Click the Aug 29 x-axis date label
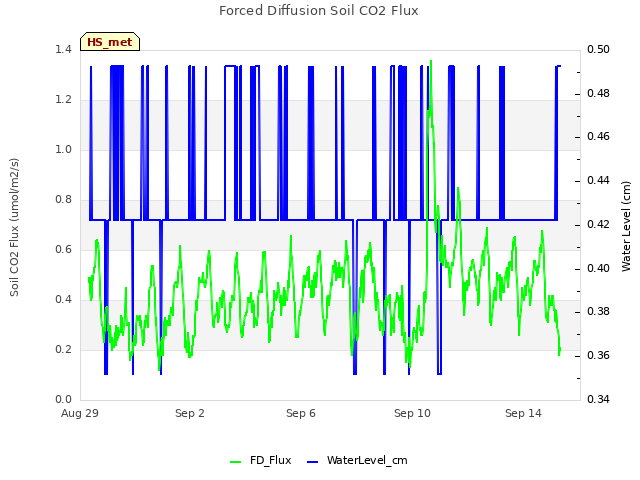640x480 pixels. tap(80, 413)
